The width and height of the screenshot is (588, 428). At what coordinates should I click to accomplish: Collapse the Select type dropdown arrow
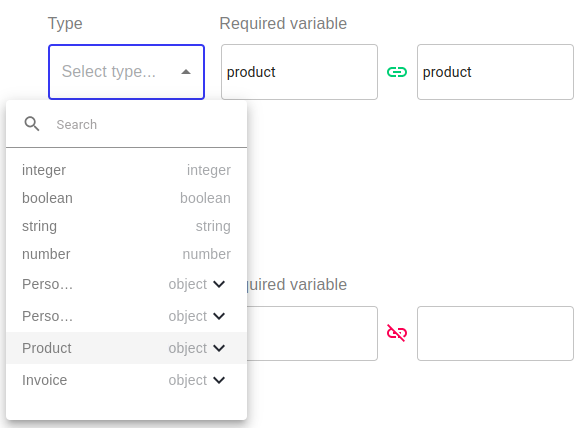pyautogui.click(x=186, y=72)
